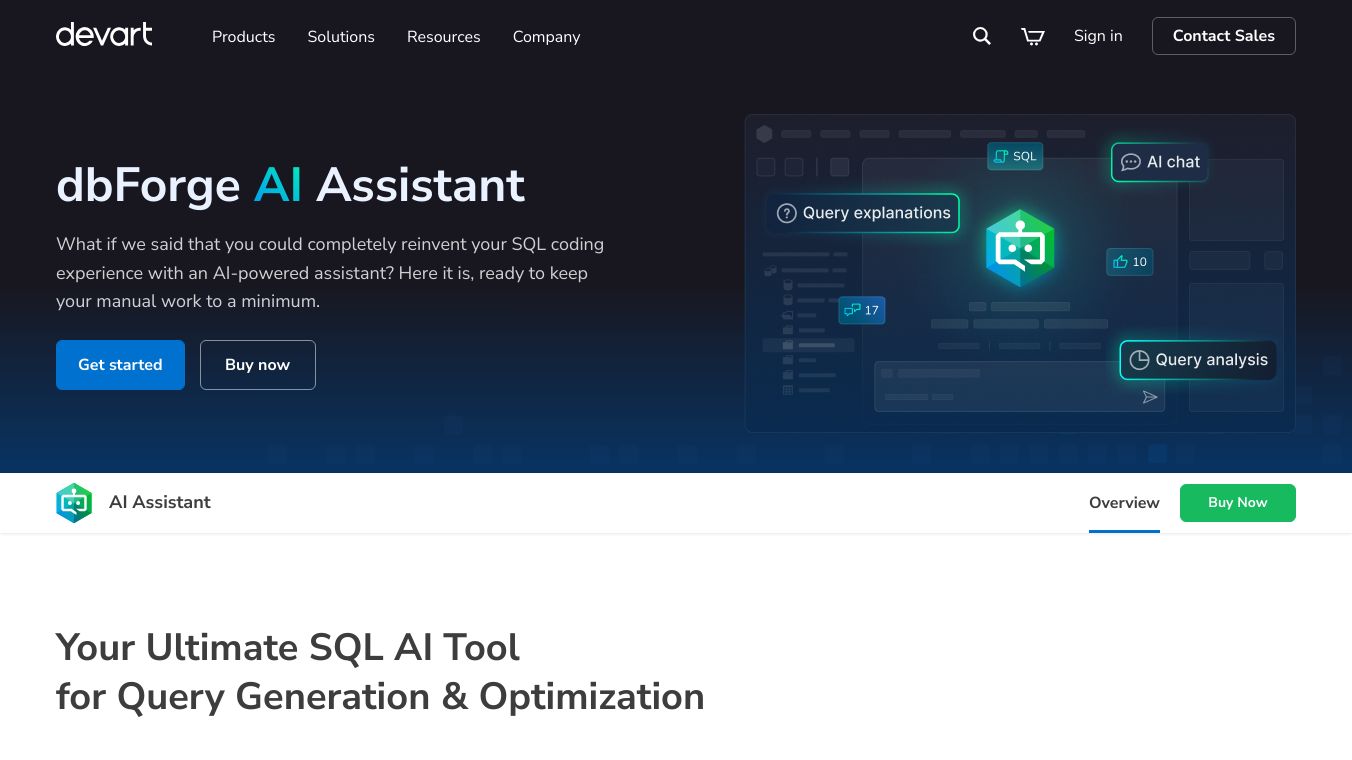Click the green Buy Now button
Image resolution: width=1352 pixels, height=760 pixels.
[x=1237, y=503]
